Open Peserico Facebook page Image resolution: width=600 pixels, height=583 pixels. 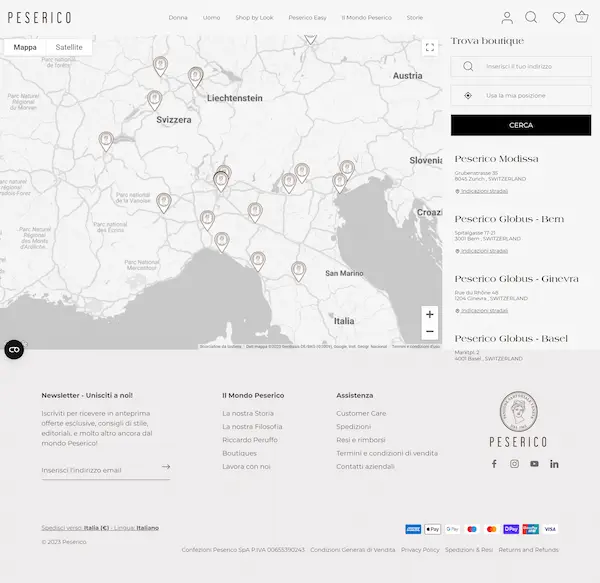(x=493, y=464)
